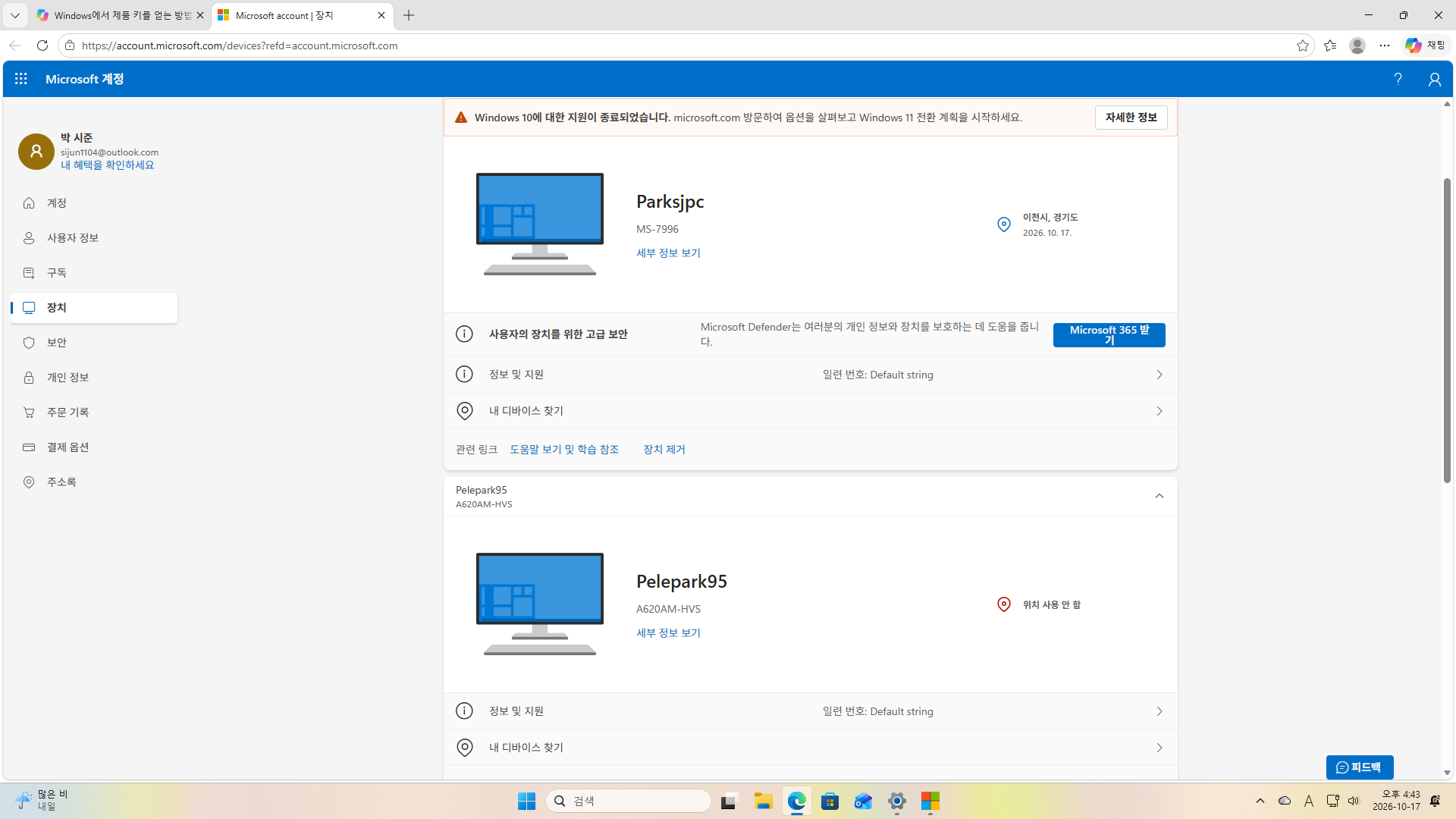1456x819 pixels.
Task: Click the 피드백 button
Action: point(1360,767)
